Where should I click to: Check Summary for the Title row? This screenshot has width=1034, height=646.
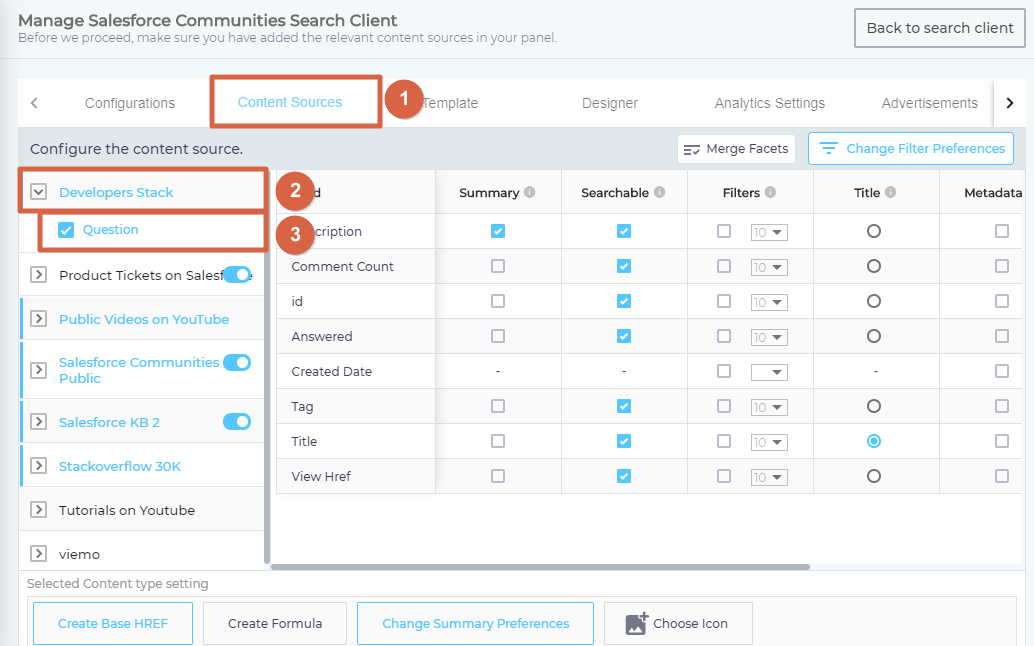coord(498,440)
